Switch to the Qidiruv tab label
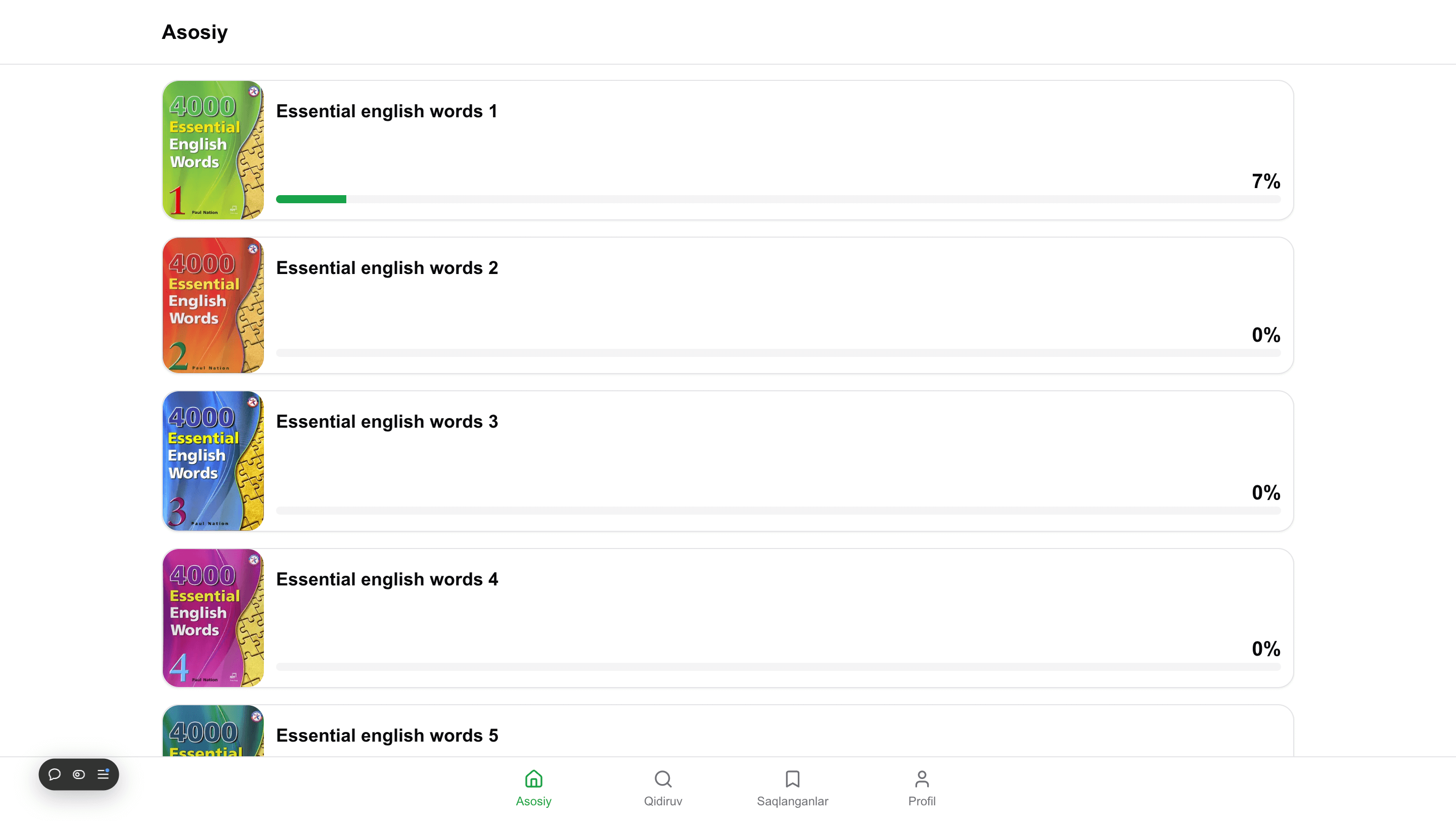 pyautogui.click(x=662, y=801)
